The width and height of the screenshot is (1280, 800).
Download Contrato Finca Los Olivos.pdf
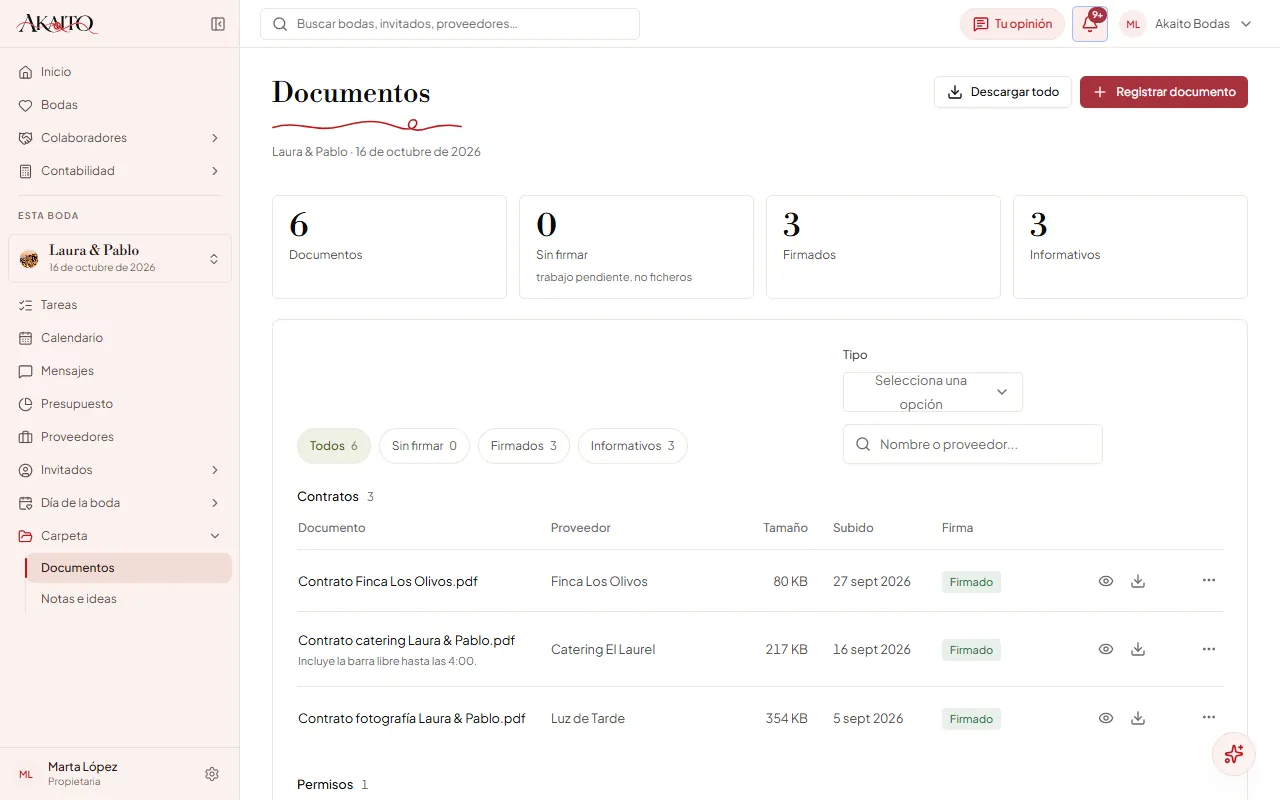(1138, 581)
